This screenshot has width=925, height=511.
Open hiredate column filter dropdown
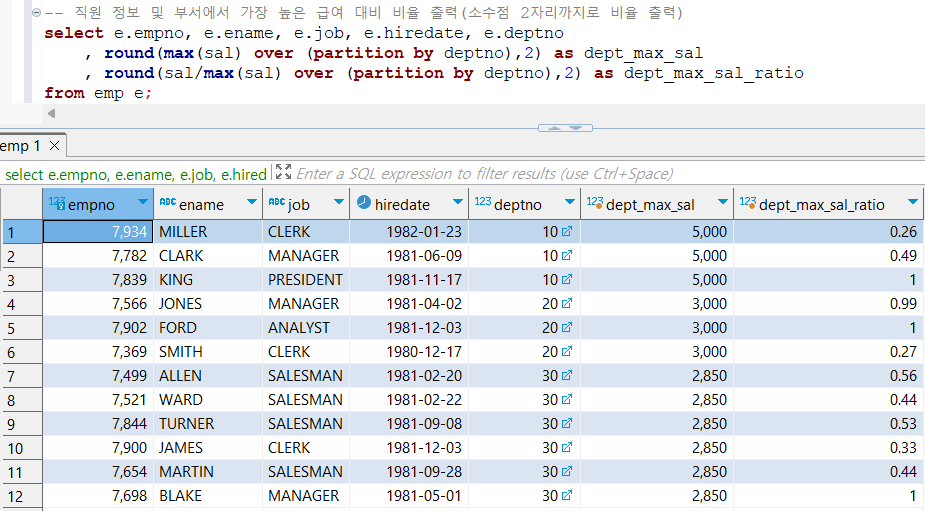coord(458,202)
